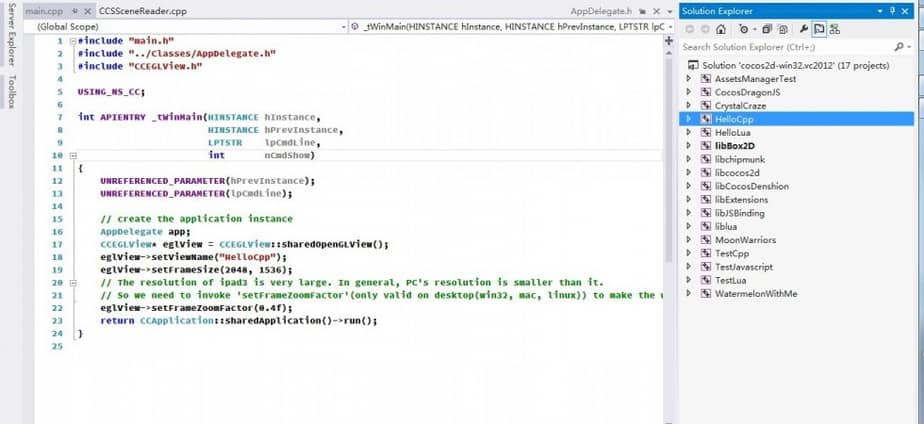This screenshot has height=424, width=924.
Task: Close the main.cpp tab
Action: tap(88, 11)
